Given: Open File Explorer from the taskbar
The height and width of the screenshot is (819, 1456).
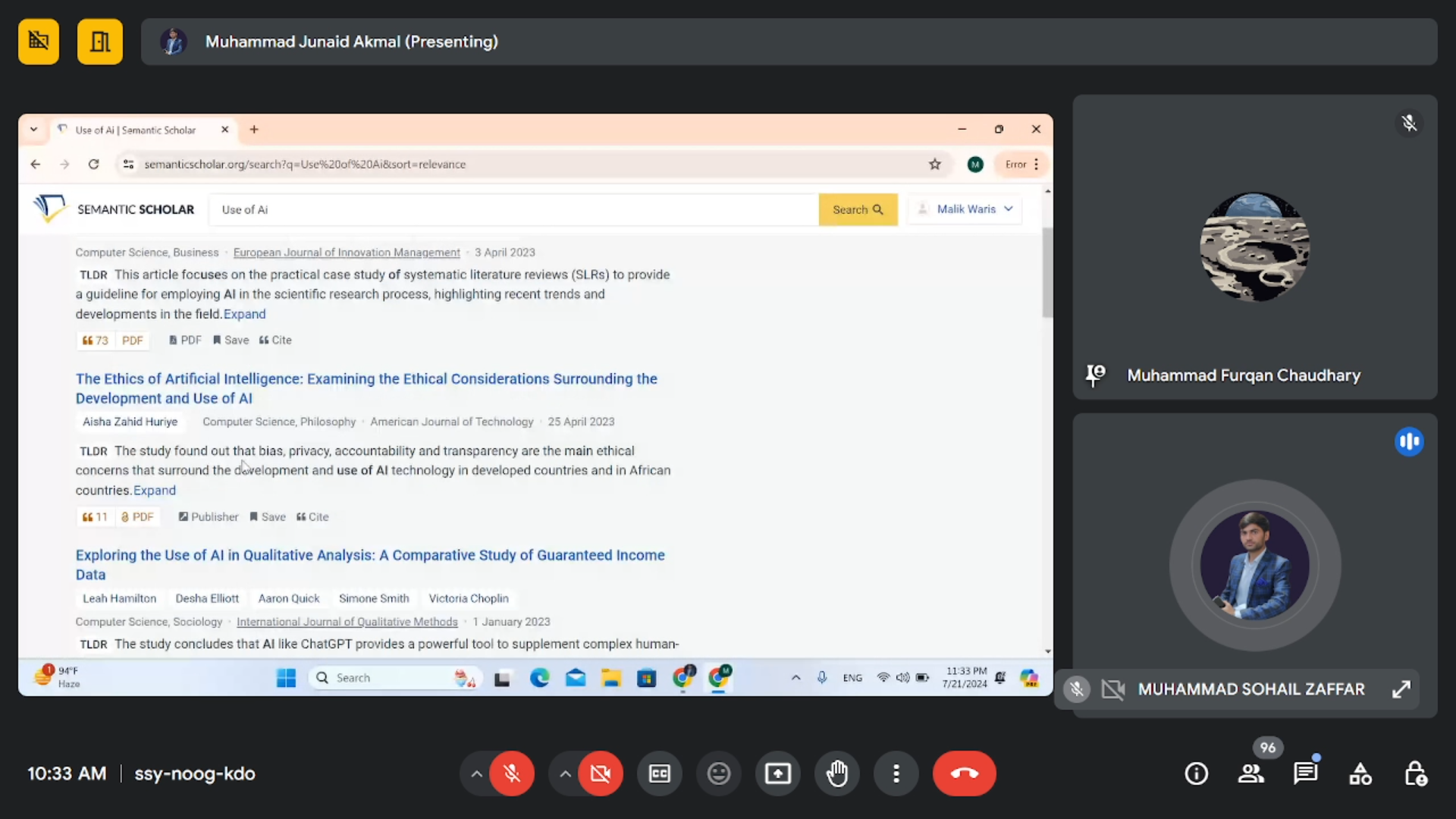Looking at the screenshot, I should click(611, 678).
